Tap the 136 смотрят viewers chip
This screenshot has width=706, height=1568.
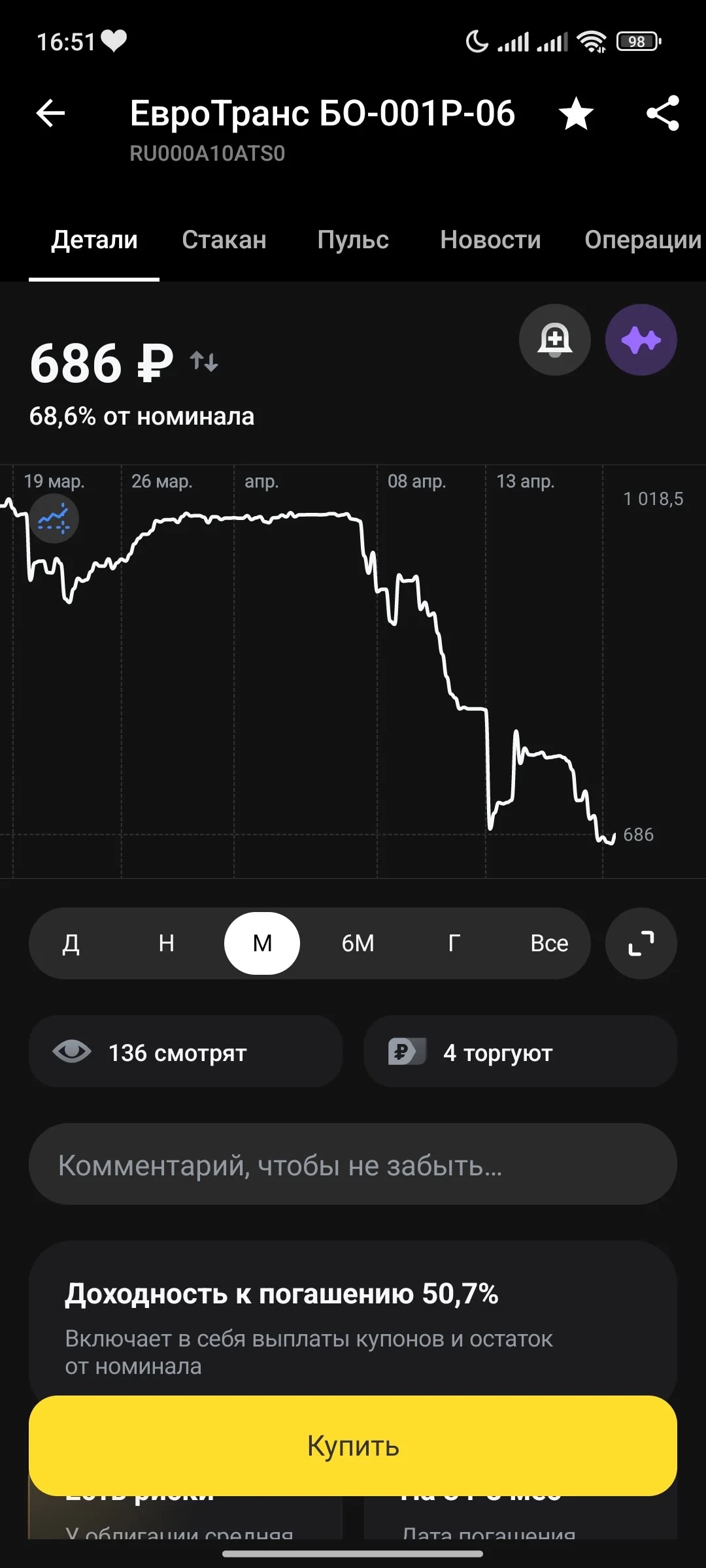coord(186,1051)
